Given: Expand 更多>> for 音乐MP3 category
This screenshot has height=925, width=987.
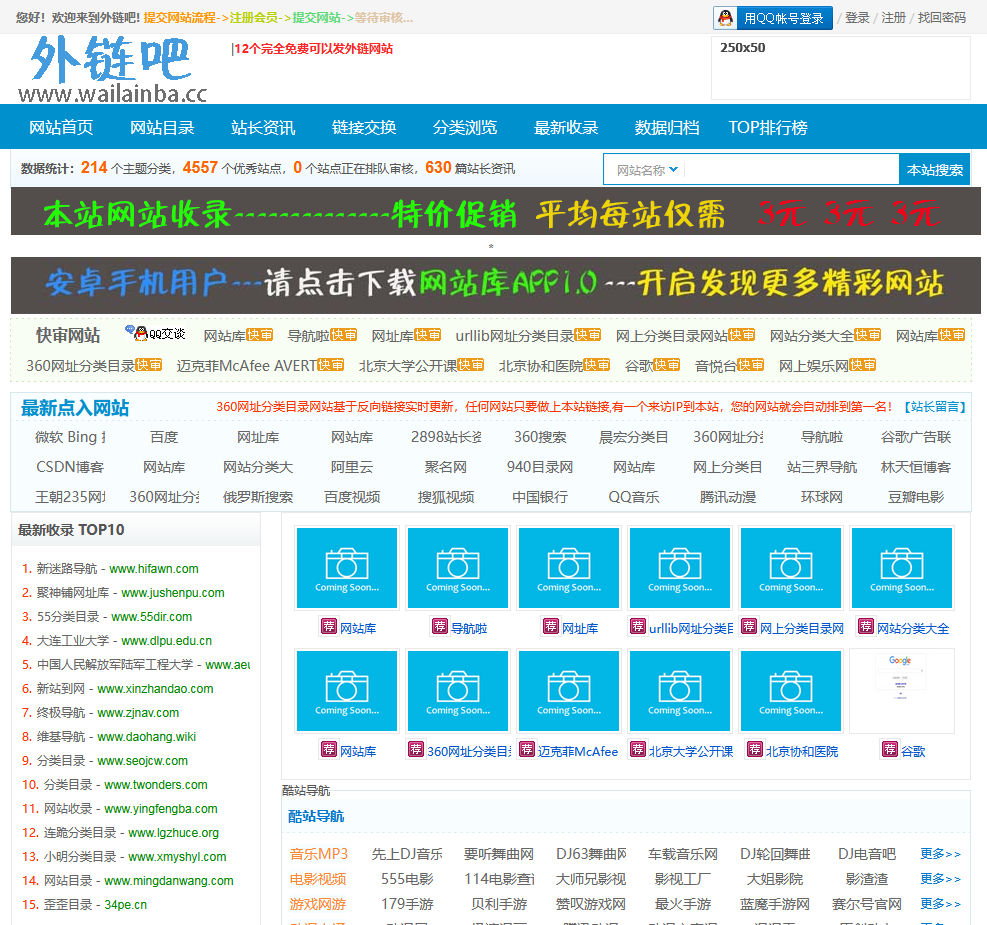Looking at the screenshot, I should [x=940, y=854].
